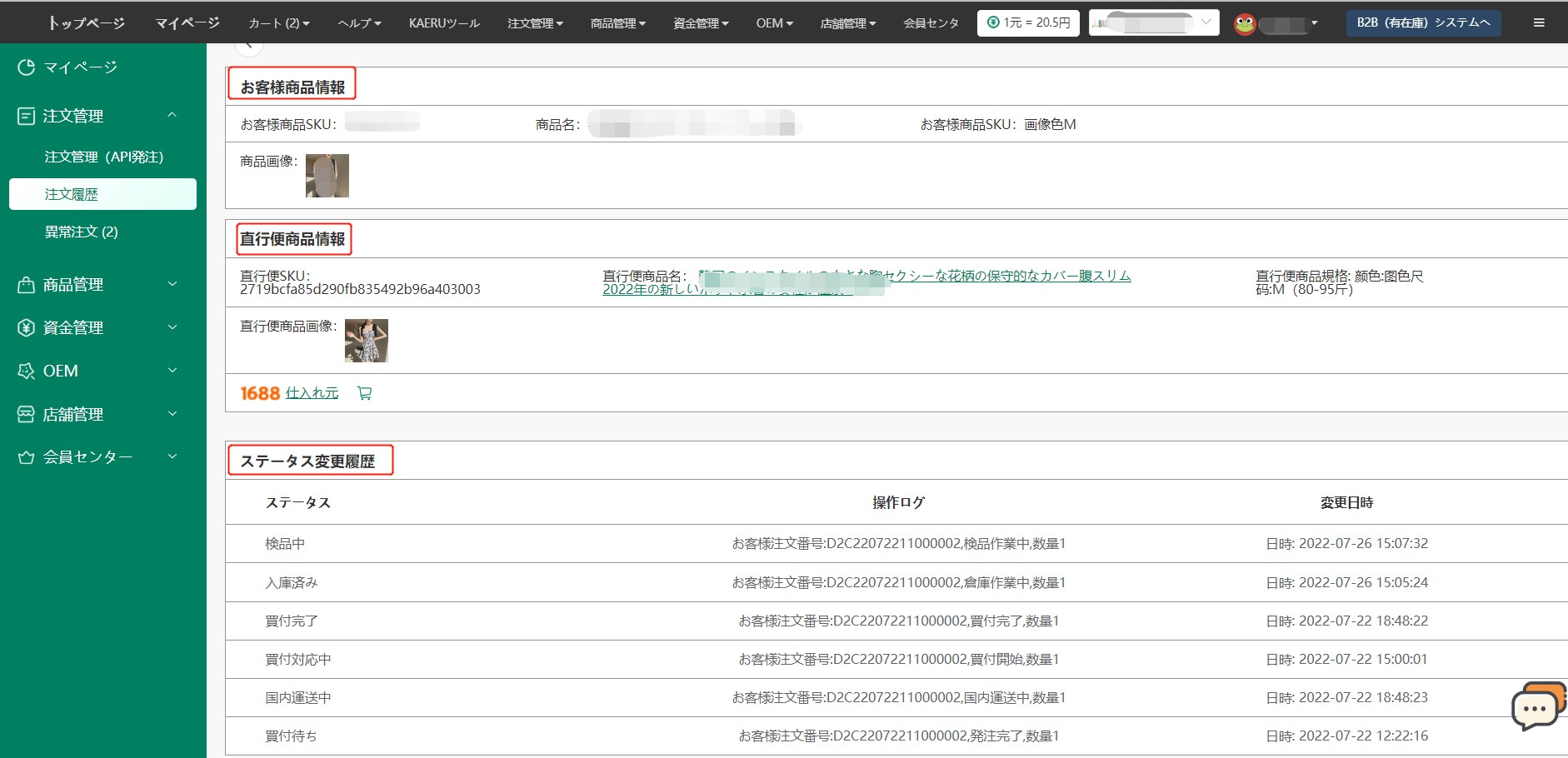Click the ステータス変更履歴 heading
Image resolution: width=1568 pixels, height=758 pixels.
(x=307, y=461)
